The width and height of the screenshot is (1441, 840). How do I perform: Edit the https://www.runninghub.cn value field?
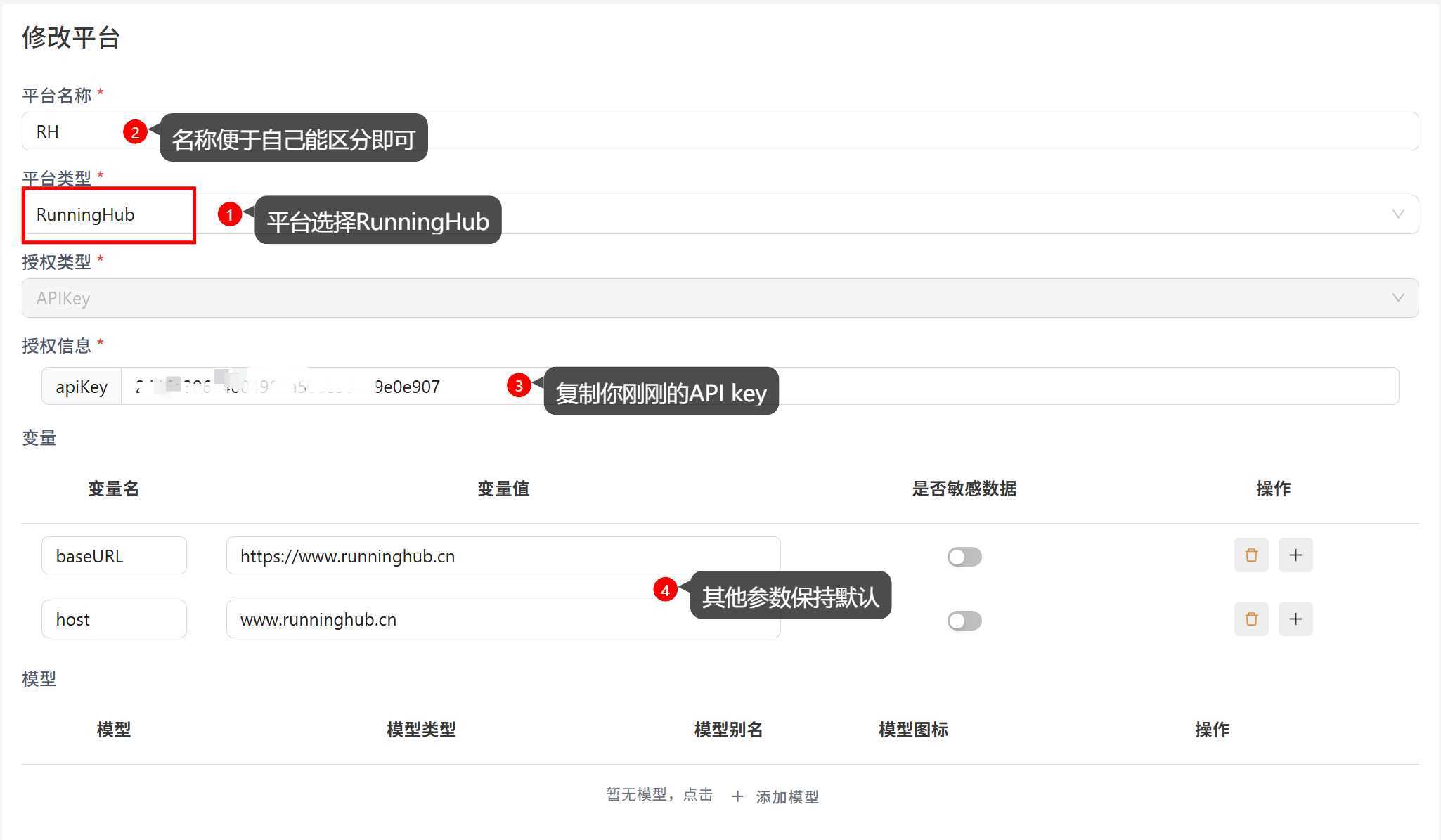pos(503,555)
